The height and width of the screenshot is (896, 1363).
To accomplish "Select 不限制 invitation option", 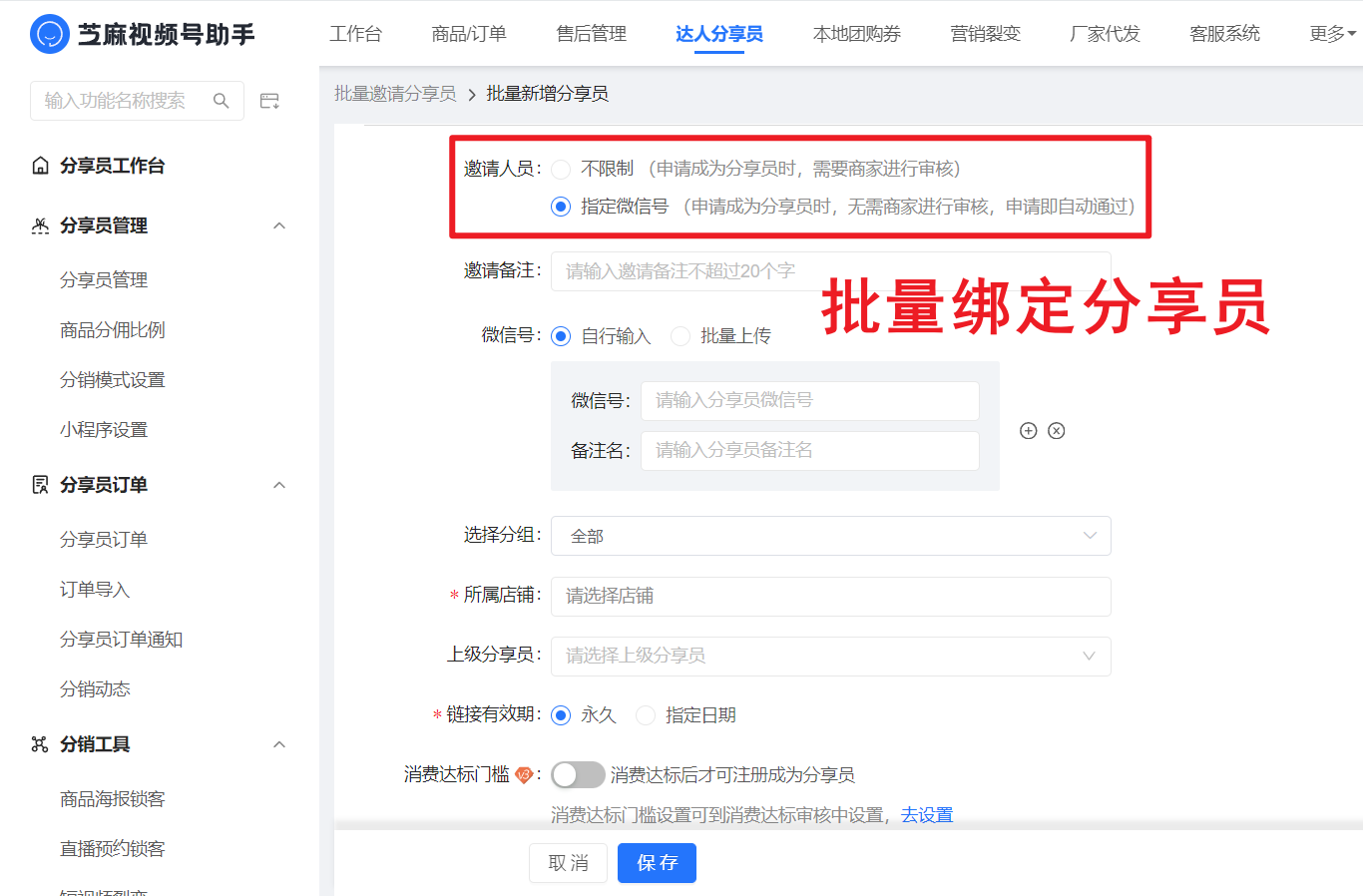I will (561, 169).
